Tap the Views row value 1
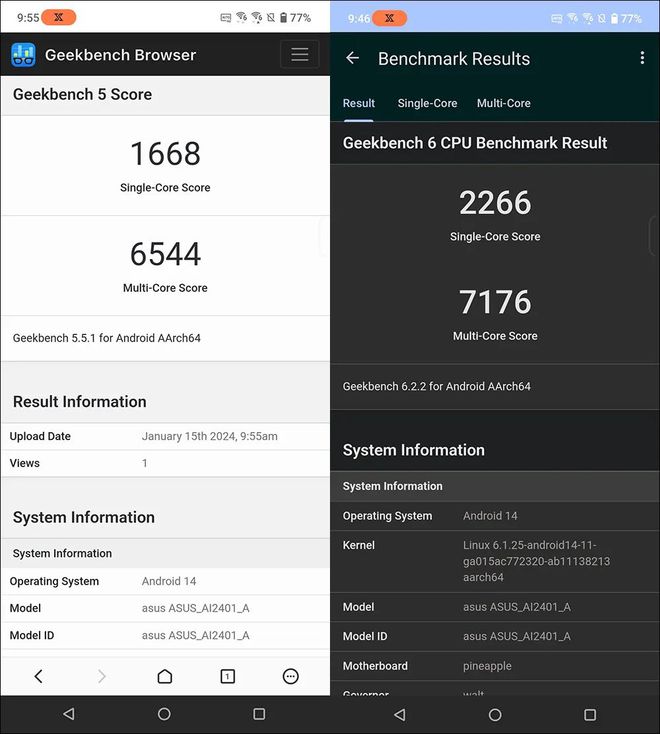660x734 pixels. pyautogui.click(x=145, y=463)
